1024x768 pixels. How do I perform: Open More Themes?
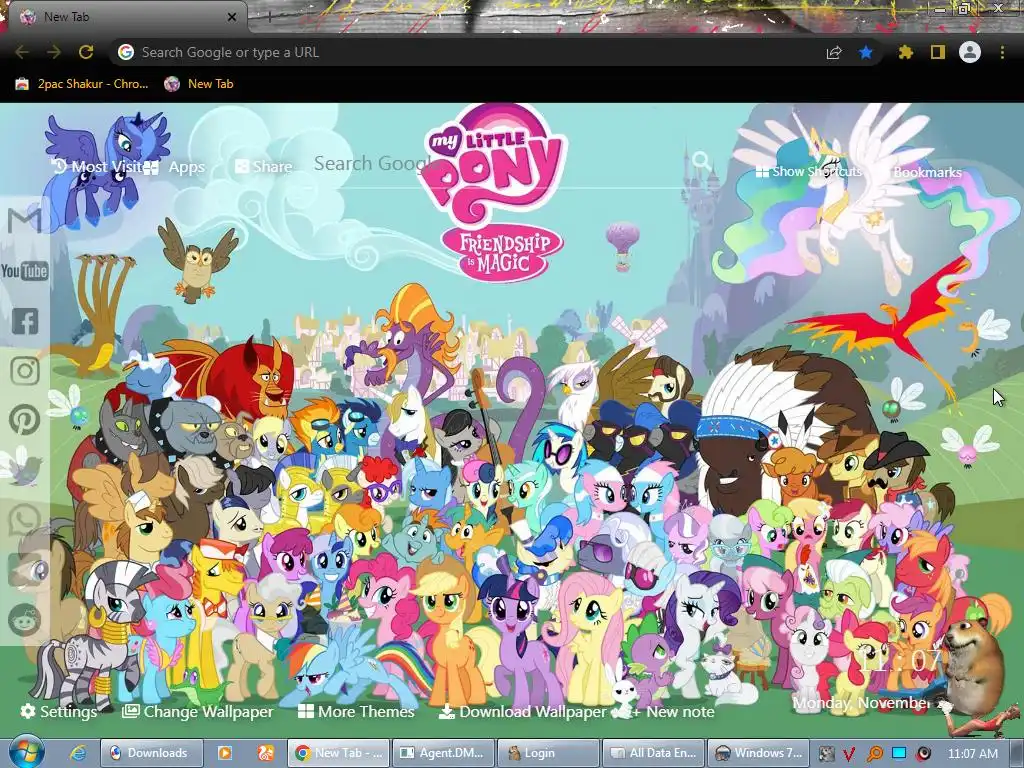356,711
